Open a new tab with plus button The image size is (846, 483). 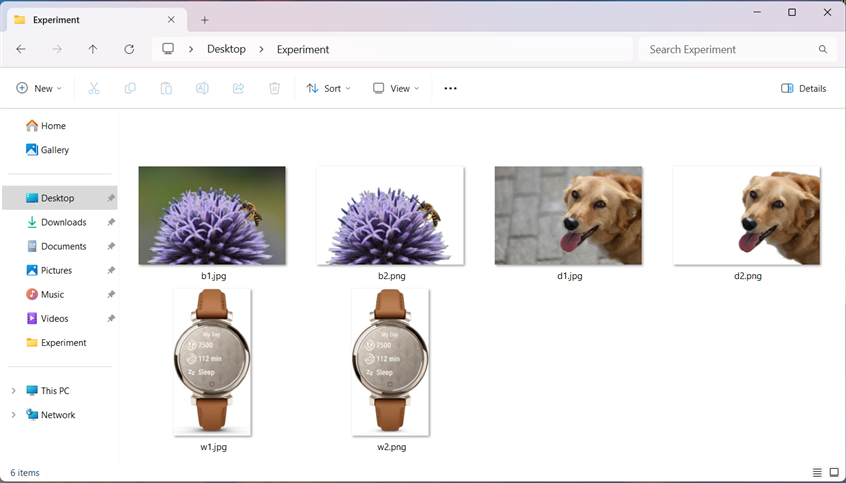(205, 20)
